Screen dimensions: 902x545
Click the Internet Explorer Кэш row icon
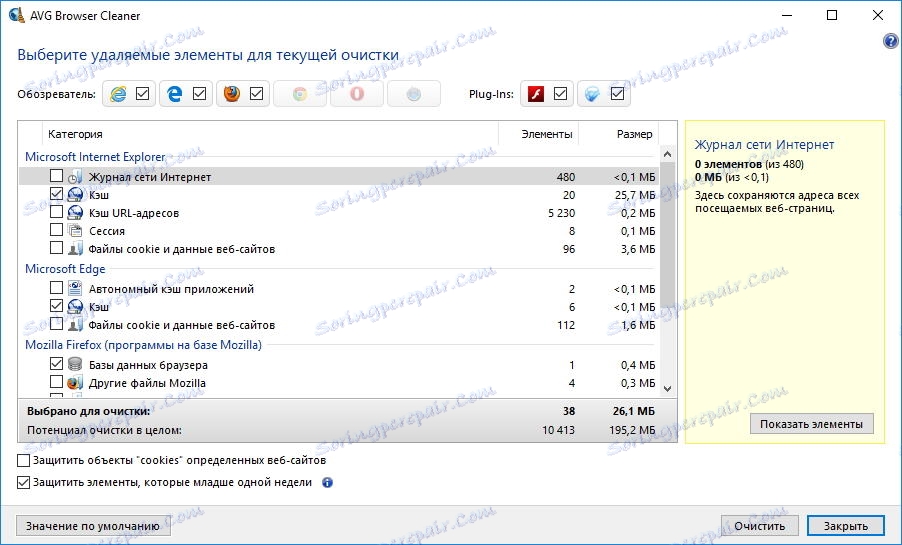75,195
